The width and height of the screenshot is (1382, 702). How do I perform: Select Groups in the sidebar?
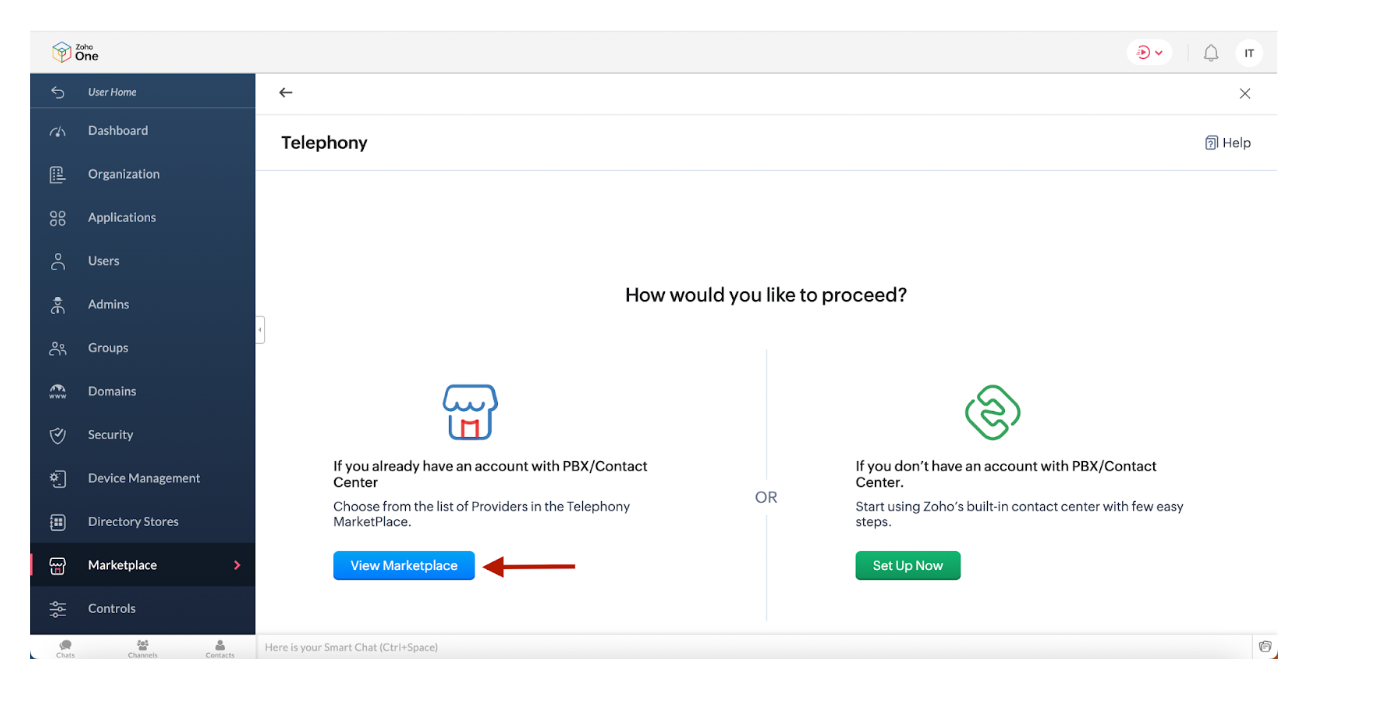click(143, 348)
